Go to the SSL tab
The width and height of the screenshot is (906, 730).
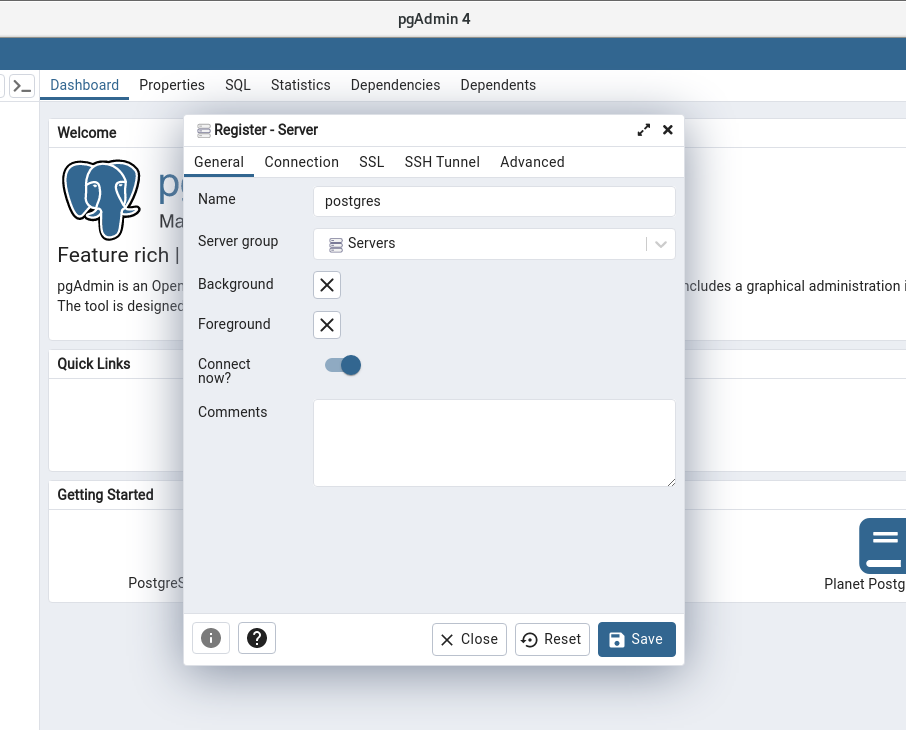pyautogui.click(x=371, y=162)
